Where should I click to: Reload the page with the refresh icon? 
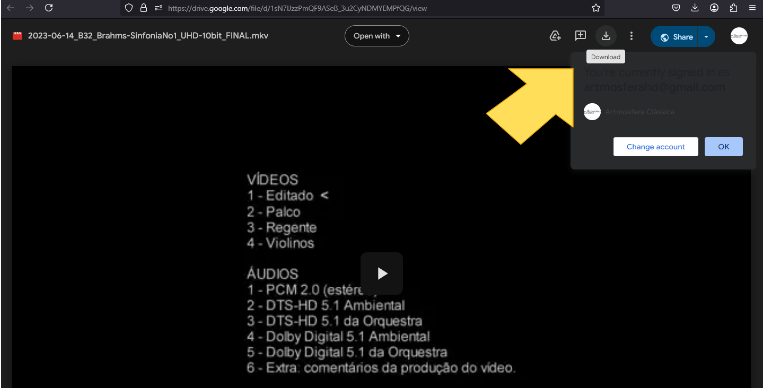[49, 8]
